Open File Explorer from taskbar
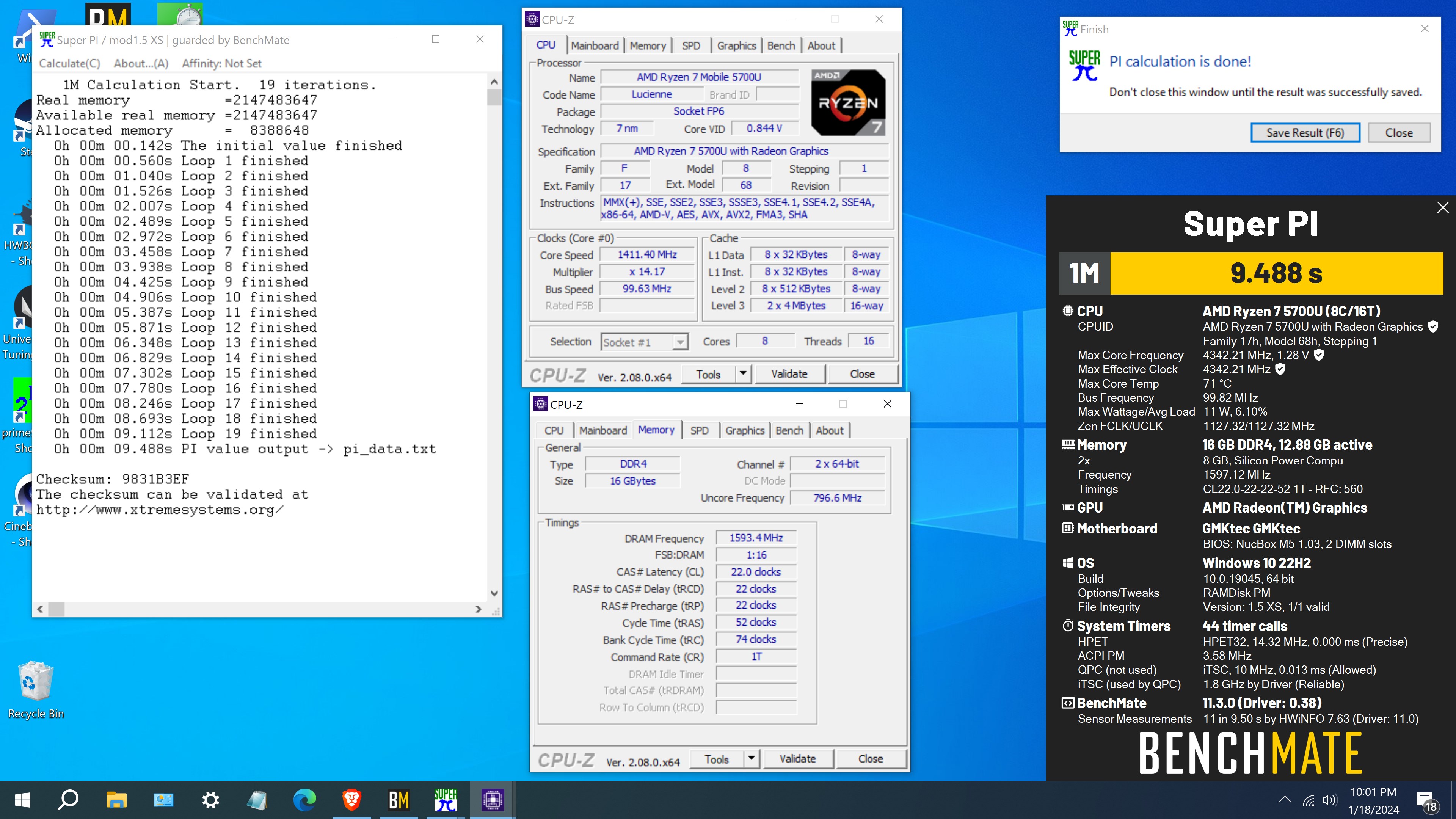 [116, 800]
